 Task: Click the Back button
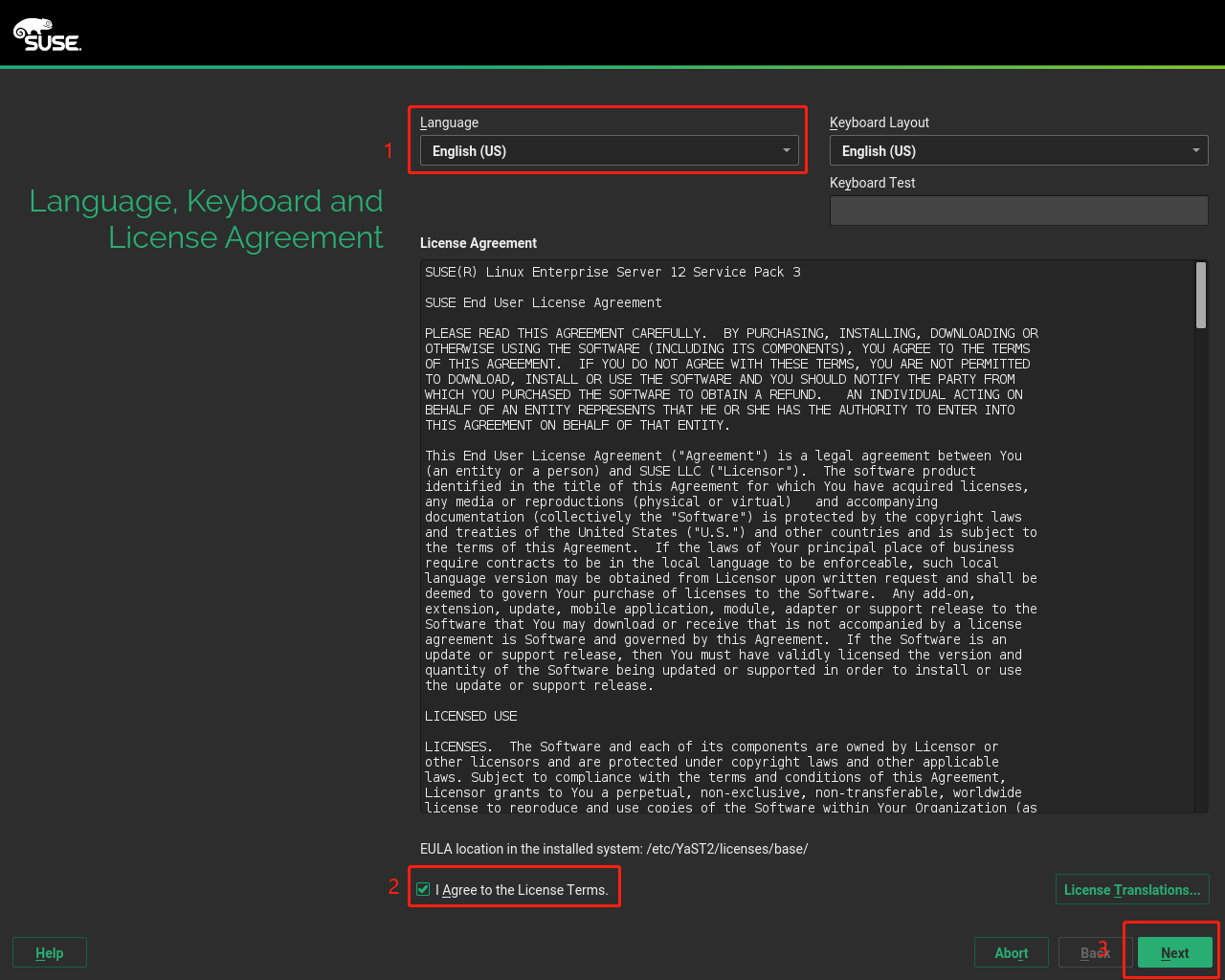tap(1095, 952)
